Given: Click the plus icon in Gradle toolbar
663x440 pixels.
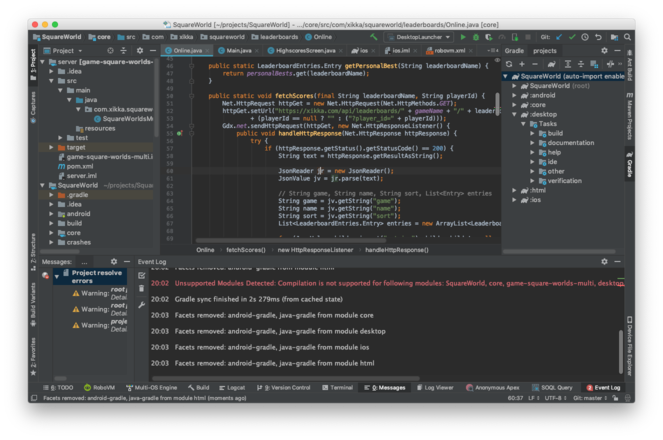Looking at the screenshot, I should 522,64.
